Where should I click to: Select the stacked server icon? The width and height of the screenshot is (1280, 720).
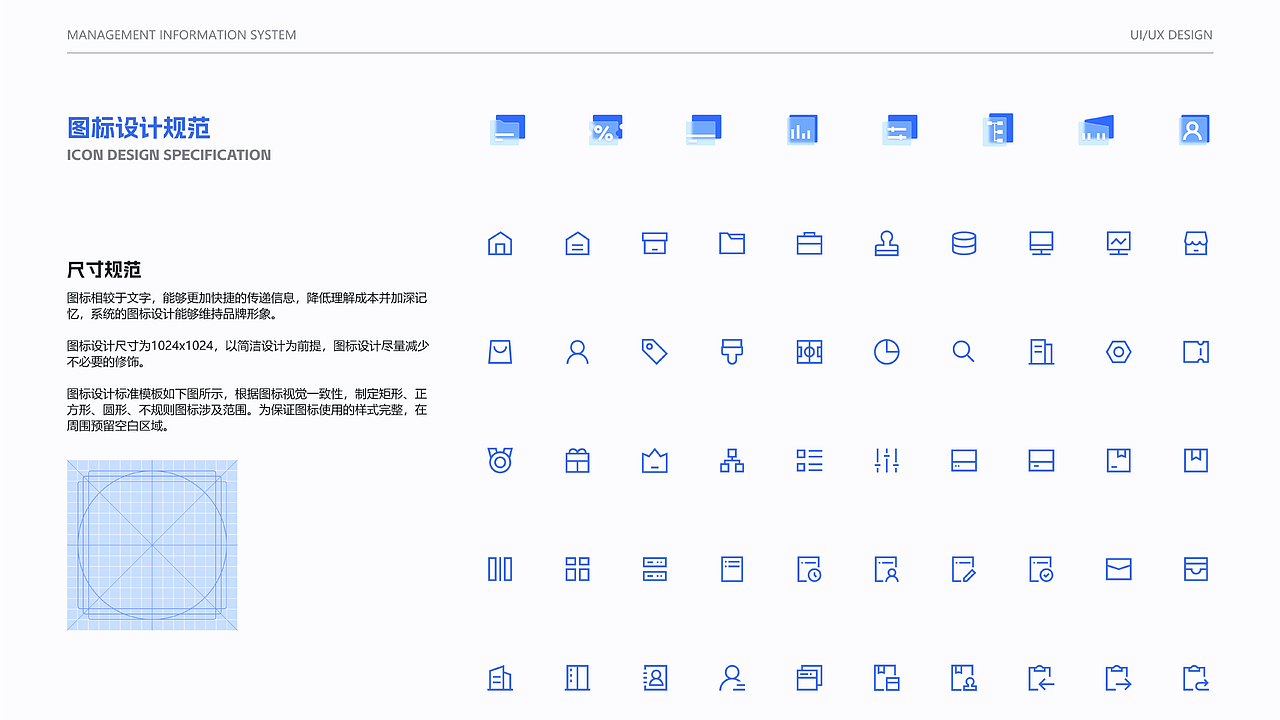[654, 569]
